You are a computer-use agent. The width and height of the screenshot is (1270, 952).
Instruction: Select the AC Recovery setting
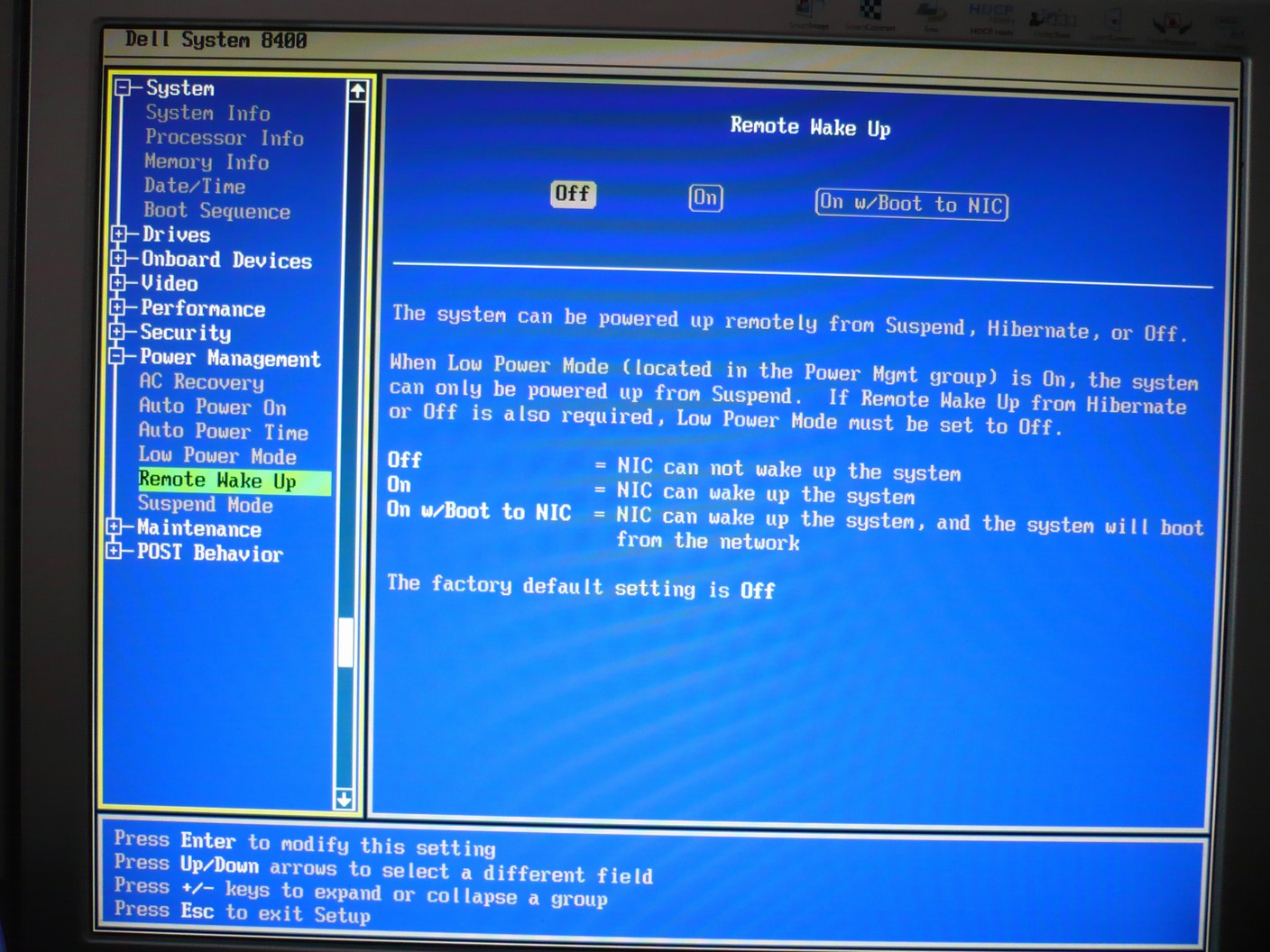[201, 382]
